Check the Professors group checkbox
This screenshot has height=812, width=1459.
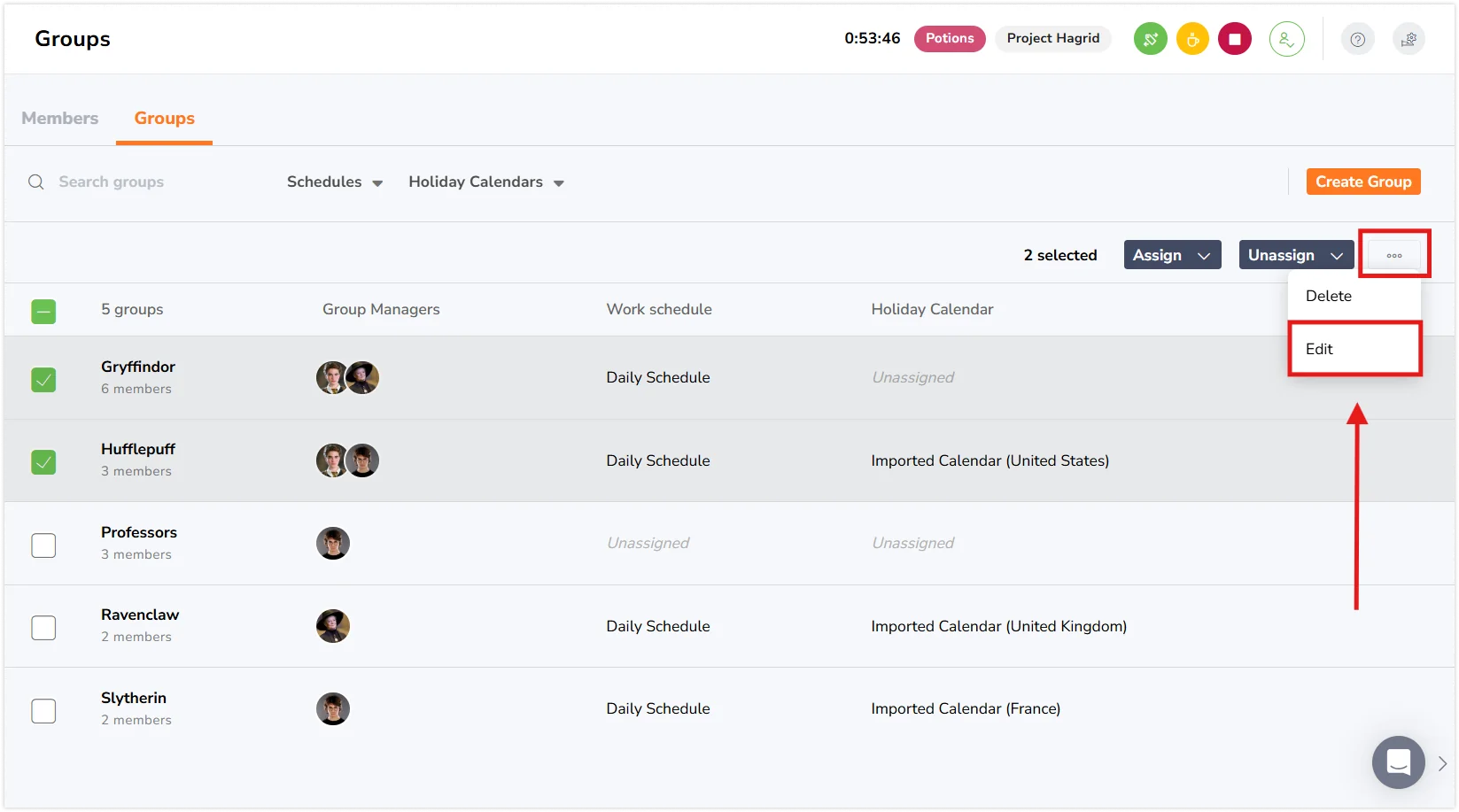(43, 545)
